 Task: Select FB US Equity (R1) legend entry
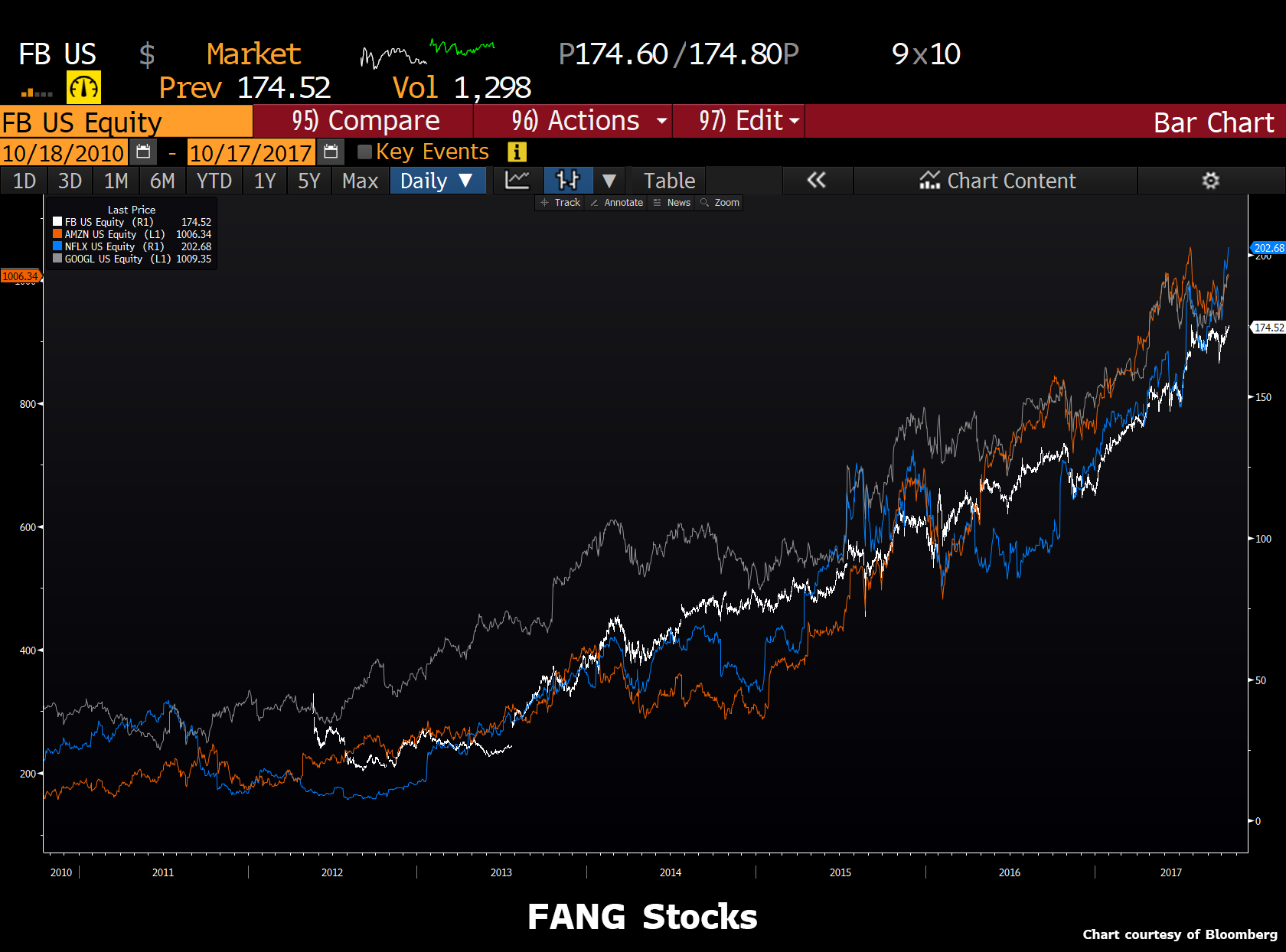pos(132,222)
